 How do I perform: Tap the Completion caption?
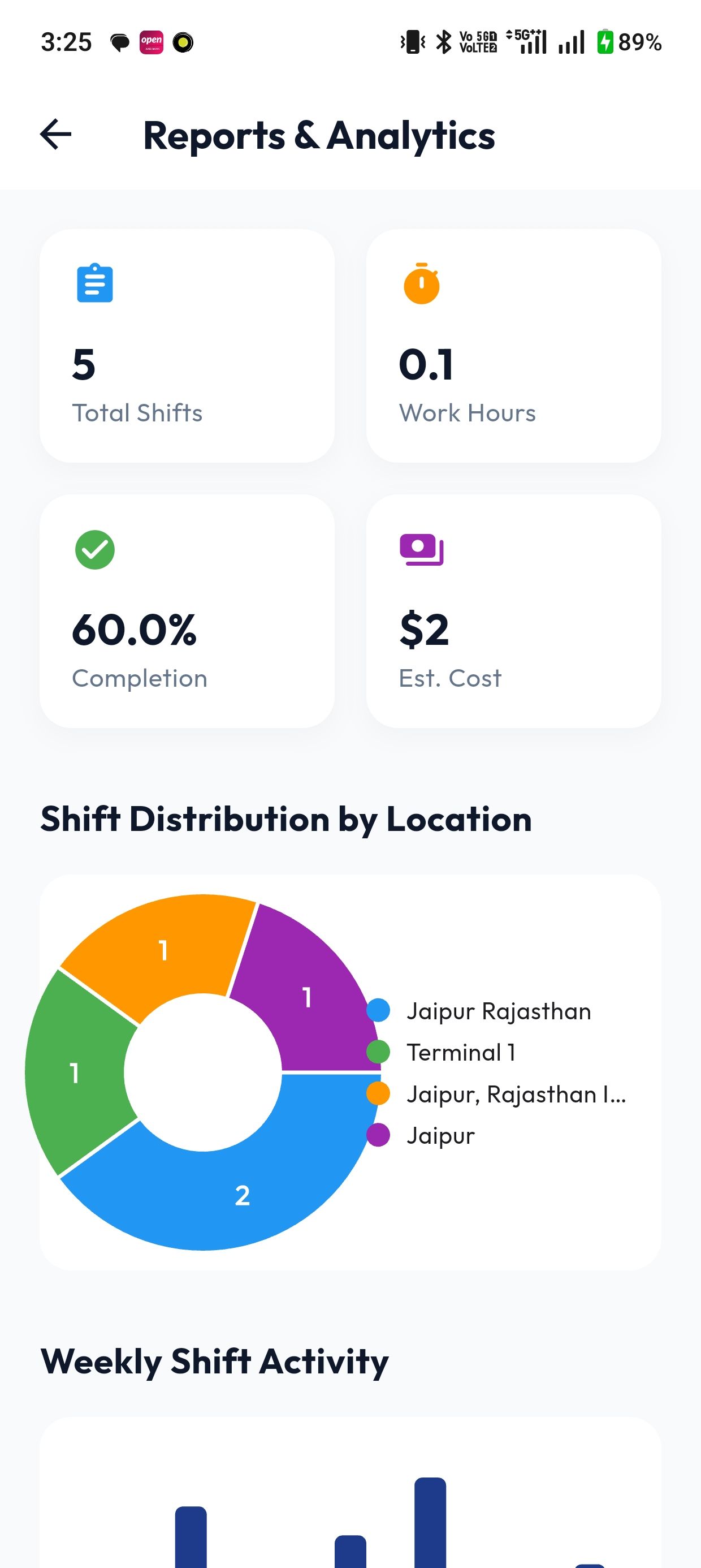tap(140, 678)
